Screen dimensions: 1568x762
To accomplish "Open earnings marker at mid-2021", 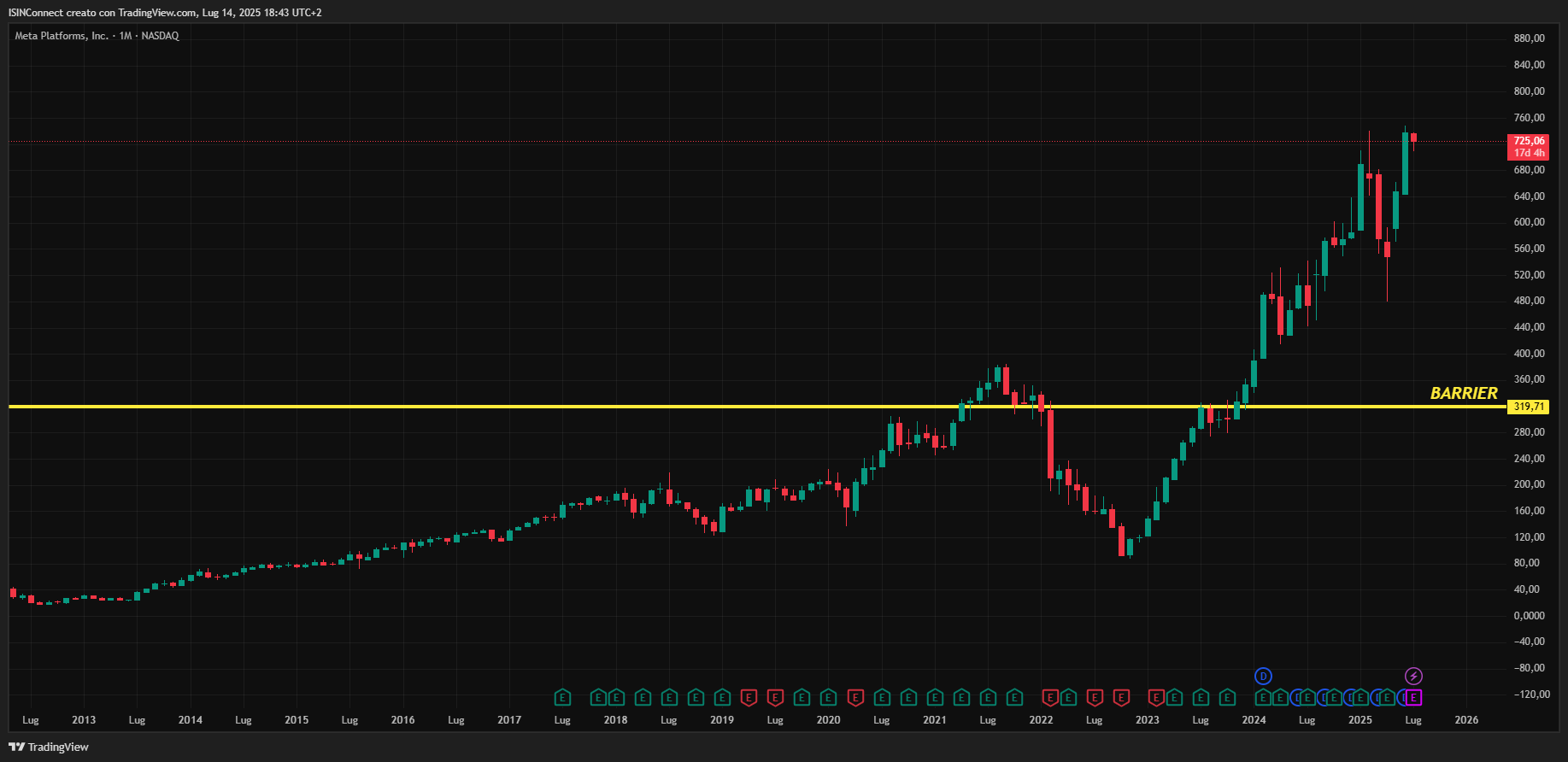I will coord(988,698).
